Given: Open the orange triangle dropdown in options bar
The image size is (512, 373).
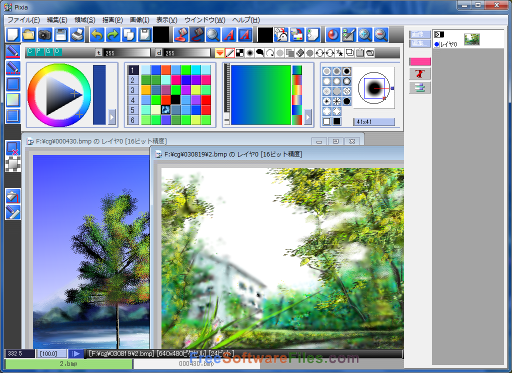Looking at the screenshot, I should tap(219, 53).
